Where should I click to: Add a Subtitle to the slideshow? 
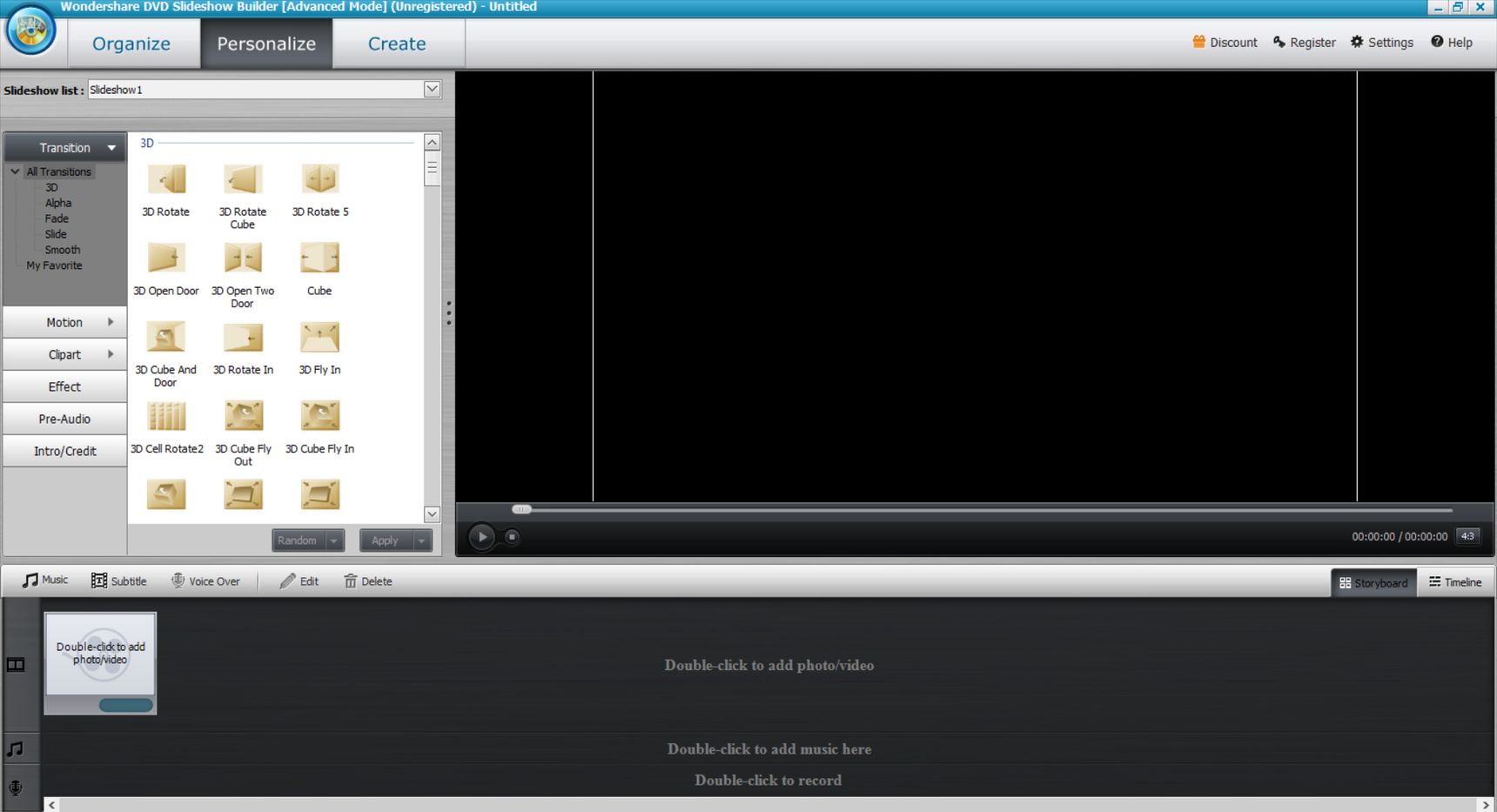click(119, 580)
